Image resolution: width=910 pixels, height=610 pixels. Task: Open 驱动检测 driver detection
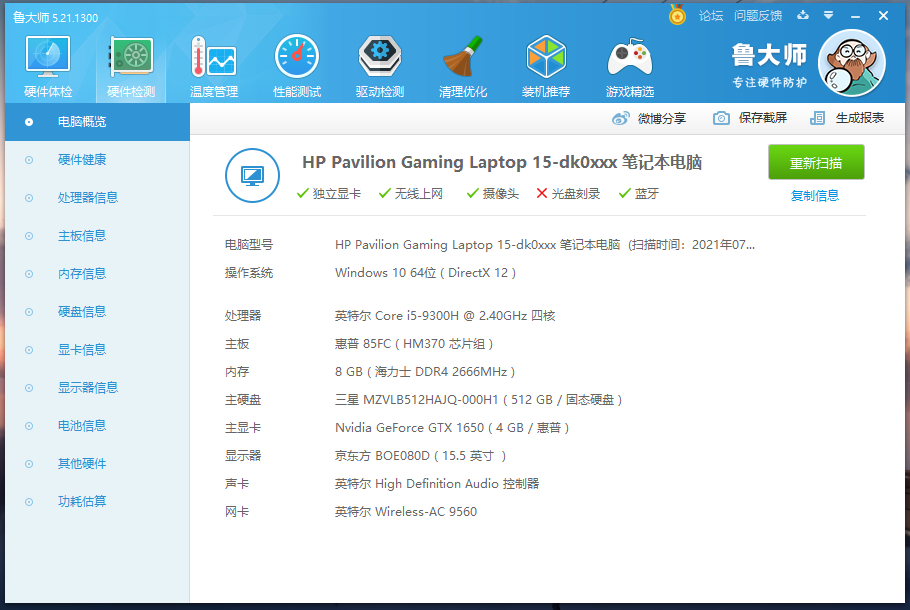coord(380,66)
